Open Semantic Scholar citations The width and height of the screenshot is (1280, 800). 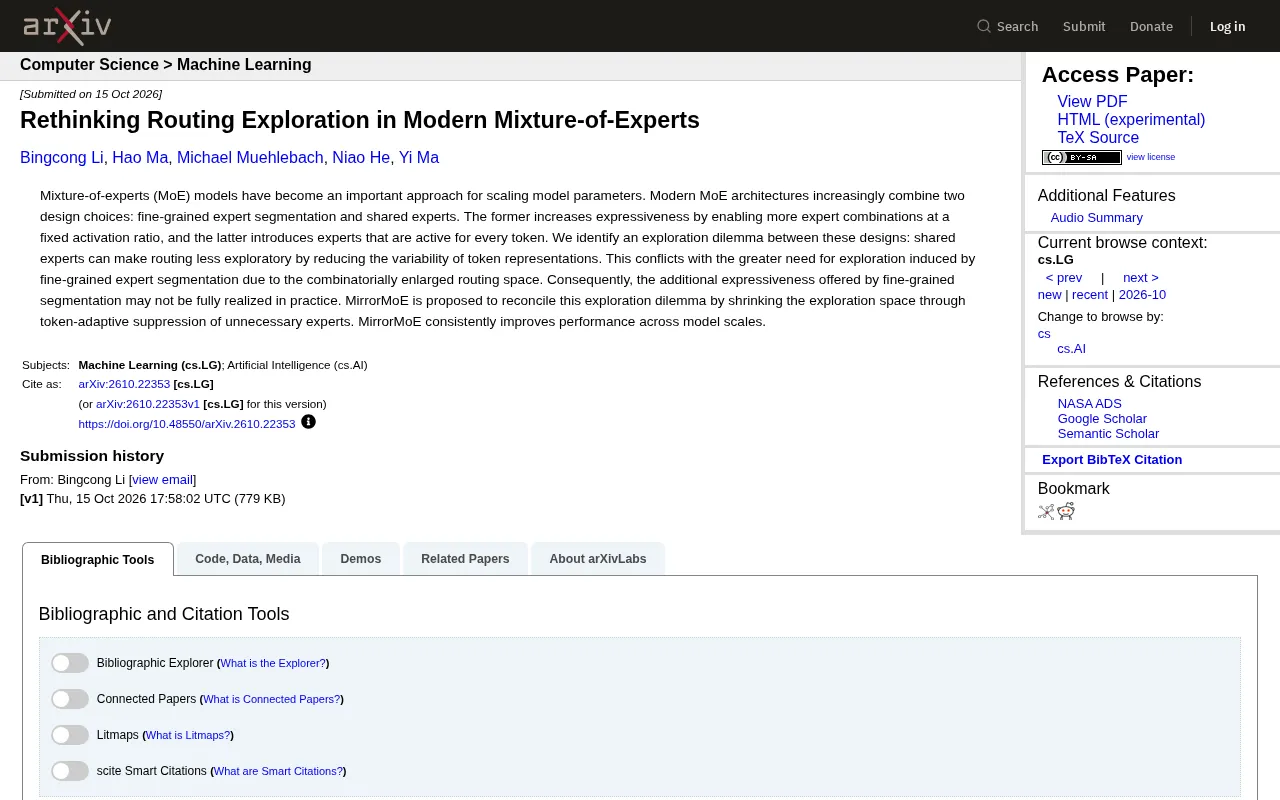click(x=1108, y=434)
